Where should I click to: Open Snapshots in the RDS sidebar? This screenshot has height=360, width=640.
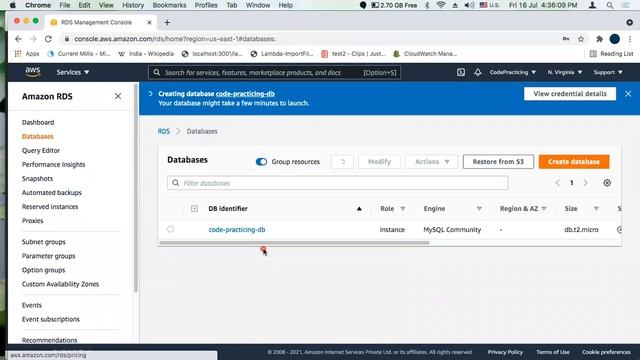(38, 178)
